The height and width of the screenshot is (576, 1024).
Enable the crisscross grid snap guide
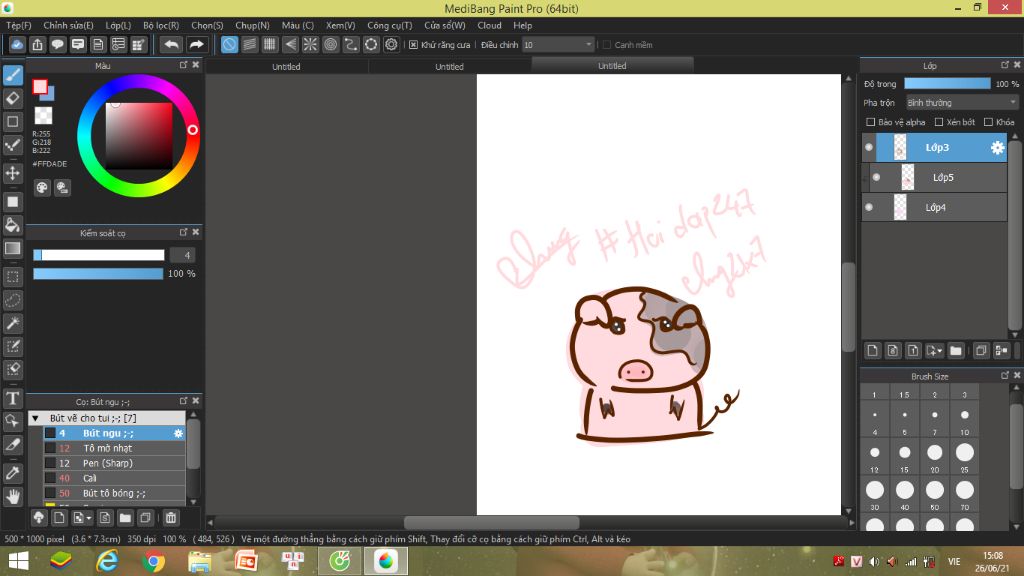270,44
